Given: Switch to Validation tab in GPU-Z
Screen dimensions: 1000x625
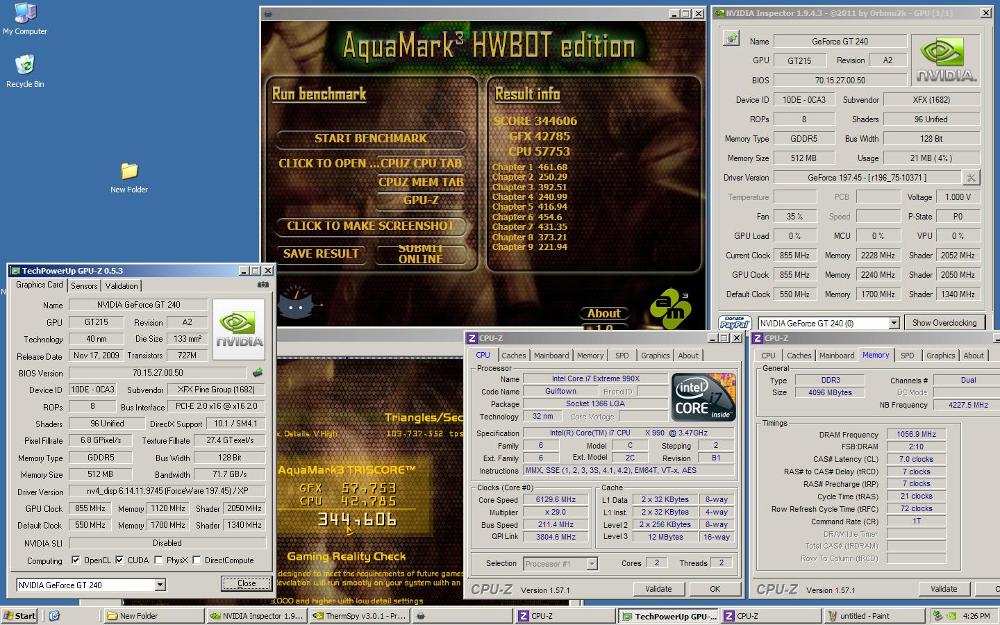Looking at the screenshot, I should pyautogui.click(x=121, y=286).
